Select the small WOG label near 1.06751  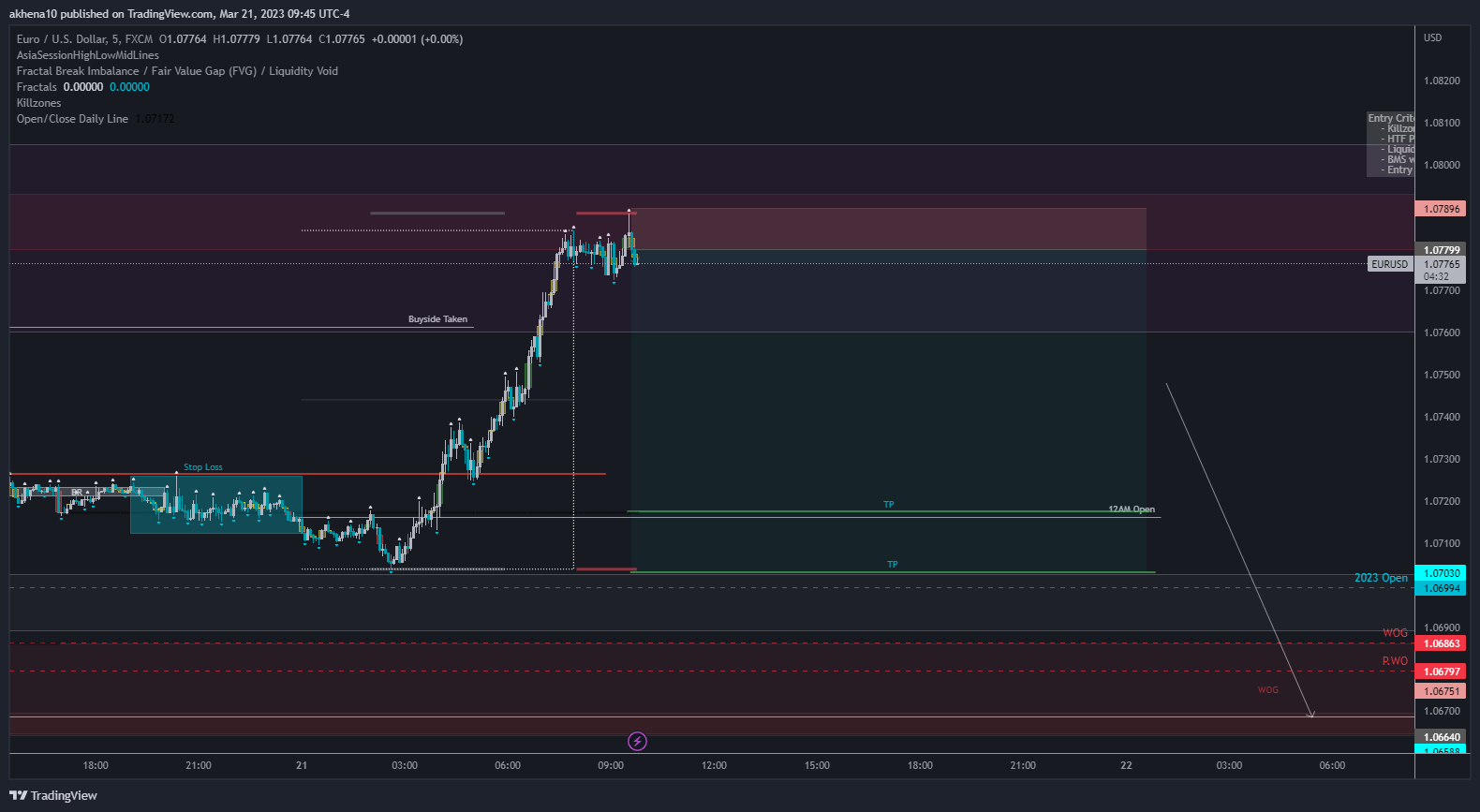point(1267,690)
